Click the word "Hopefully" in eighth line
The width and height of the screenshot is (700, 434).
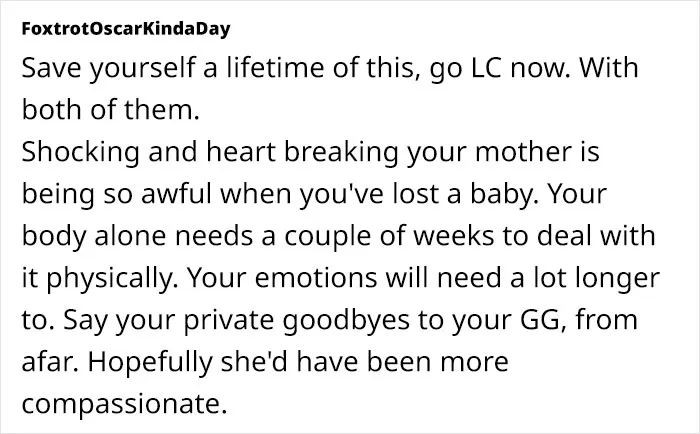tap(150, 361)
